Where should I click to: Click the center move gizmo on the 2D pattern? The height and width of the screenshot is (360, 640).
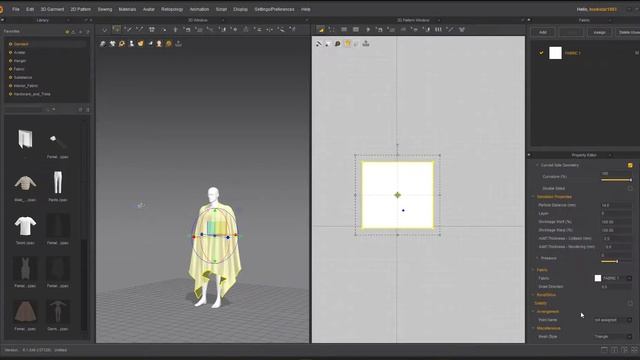[398, 195]
